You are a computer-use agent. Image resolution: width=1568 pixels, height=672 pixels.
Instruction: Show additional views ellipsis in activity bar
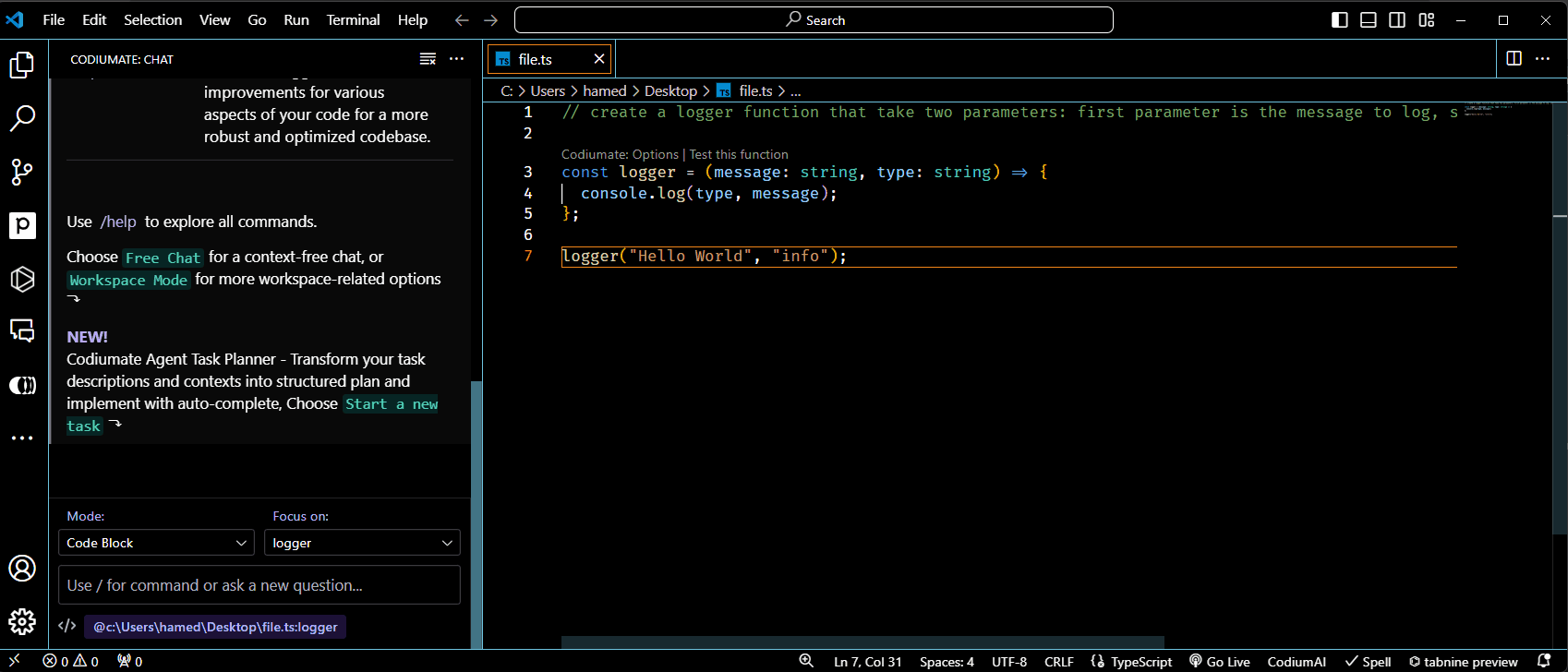point(22,438)
